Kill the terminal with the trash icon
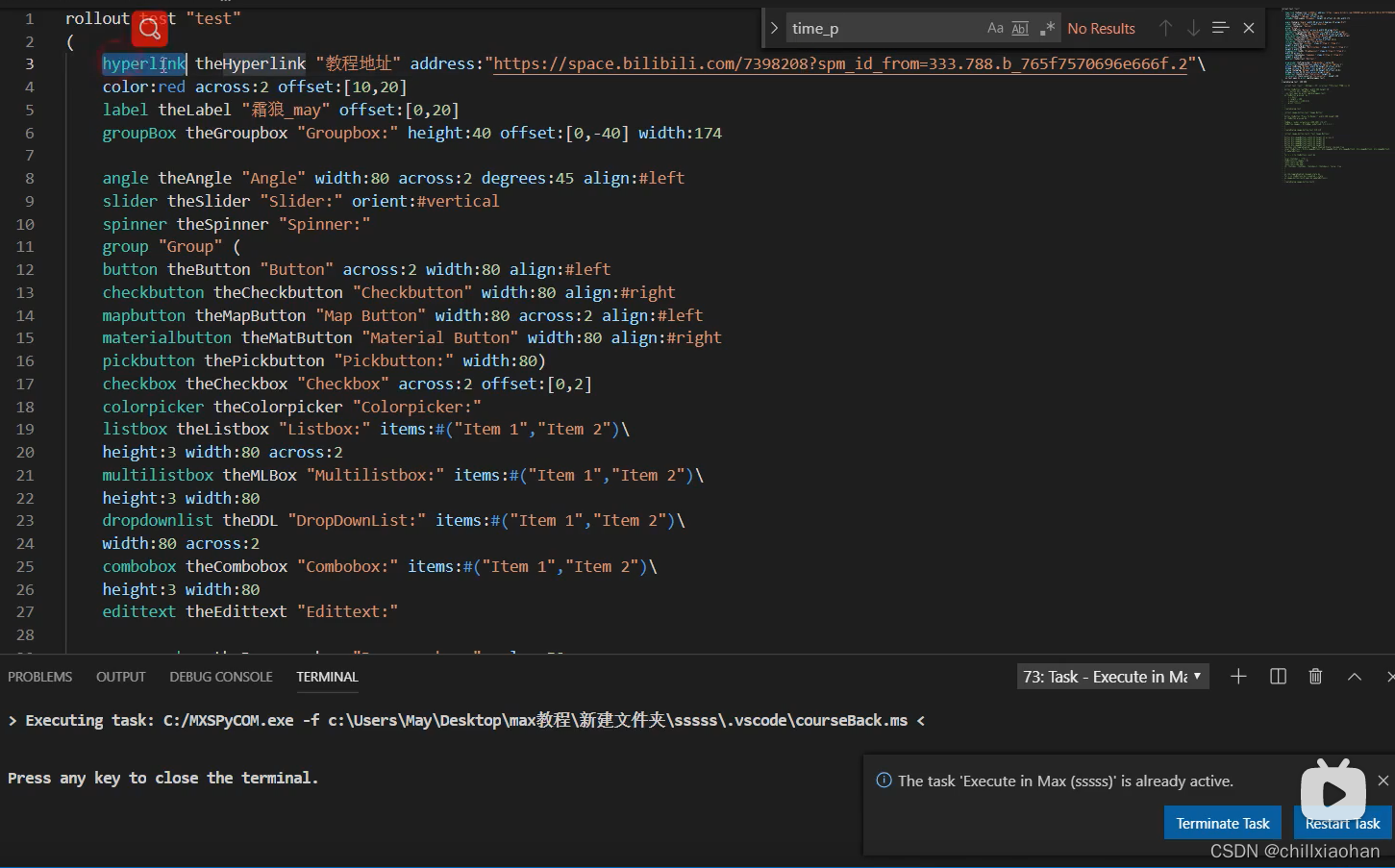This screenshot has width=1395, height=868. pyautogui.click(x=1315, y=677)
